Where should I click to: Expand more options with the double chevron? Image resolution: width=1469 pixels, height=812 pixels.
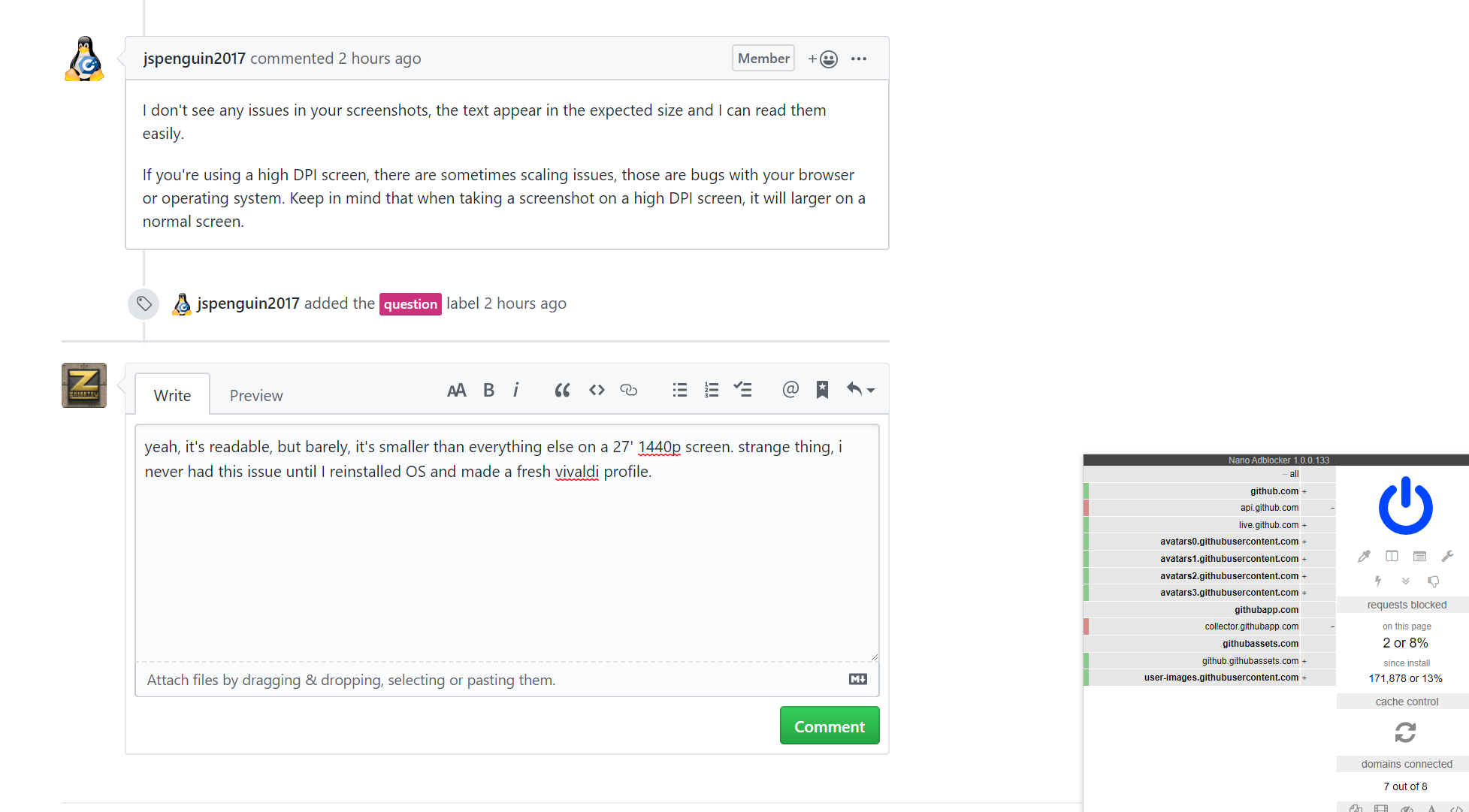coord(1406,581)
